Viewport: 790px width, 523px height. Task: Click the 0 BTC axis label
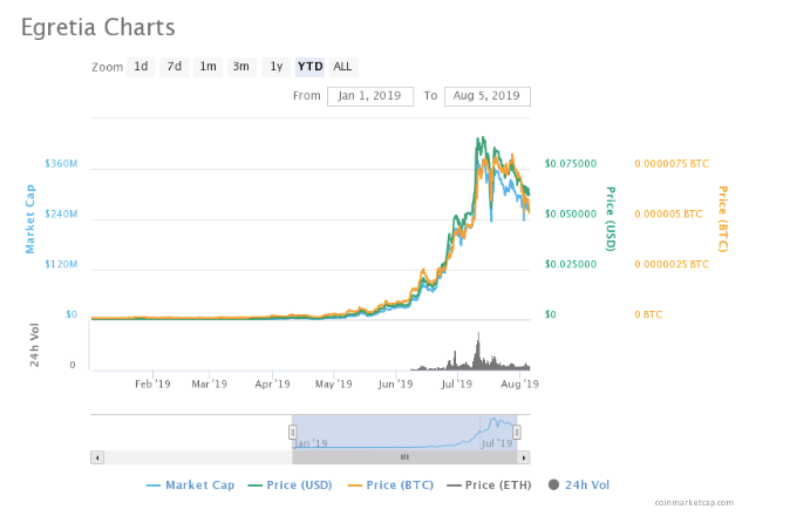(648, 315)
